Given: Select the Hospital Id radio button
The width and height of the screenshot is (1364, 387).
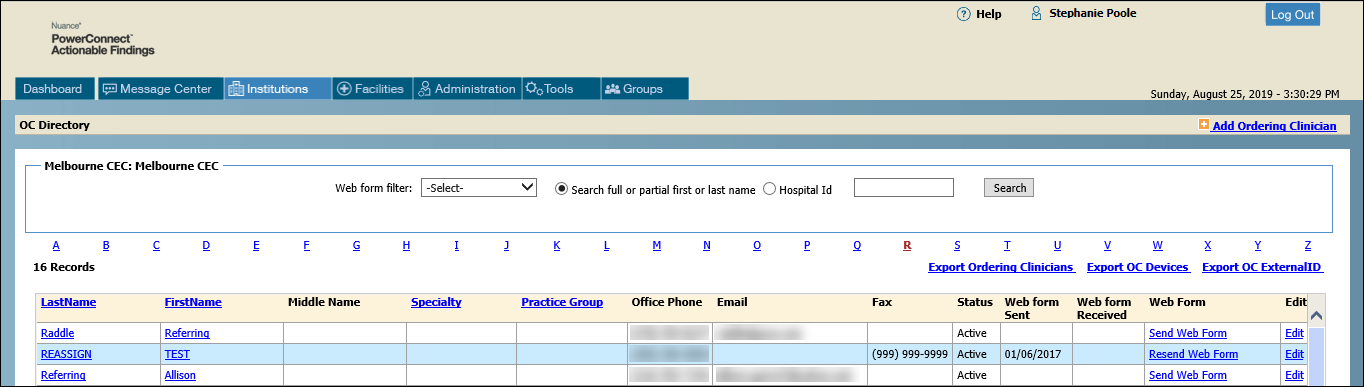Looking at the screenshot, I should pyautogui.click(x=769, y=189).
